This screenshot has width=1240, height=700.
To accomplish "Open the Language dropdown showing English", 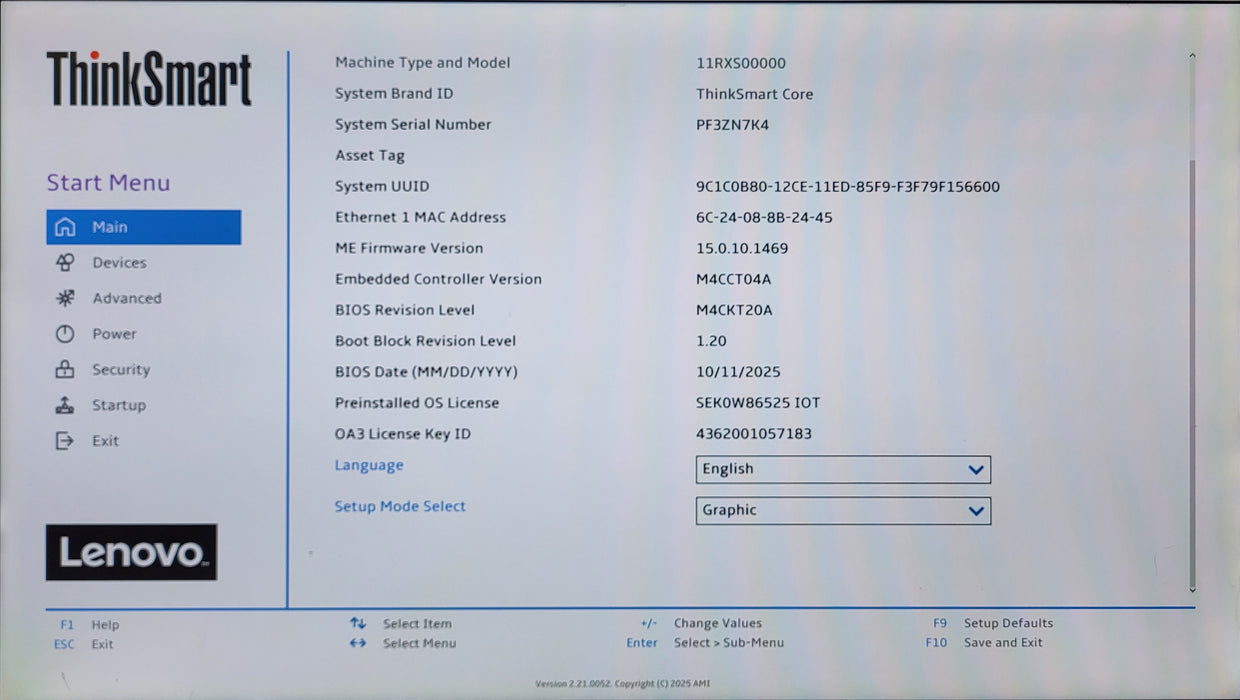I will [x=843, y=469].
